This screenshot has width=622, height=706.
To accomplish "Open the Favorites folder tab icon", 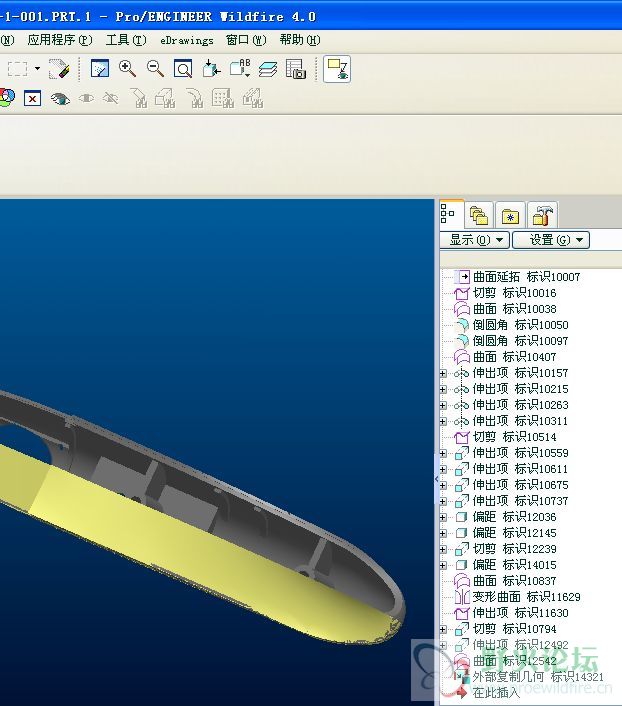I will [x=510, y=216].
